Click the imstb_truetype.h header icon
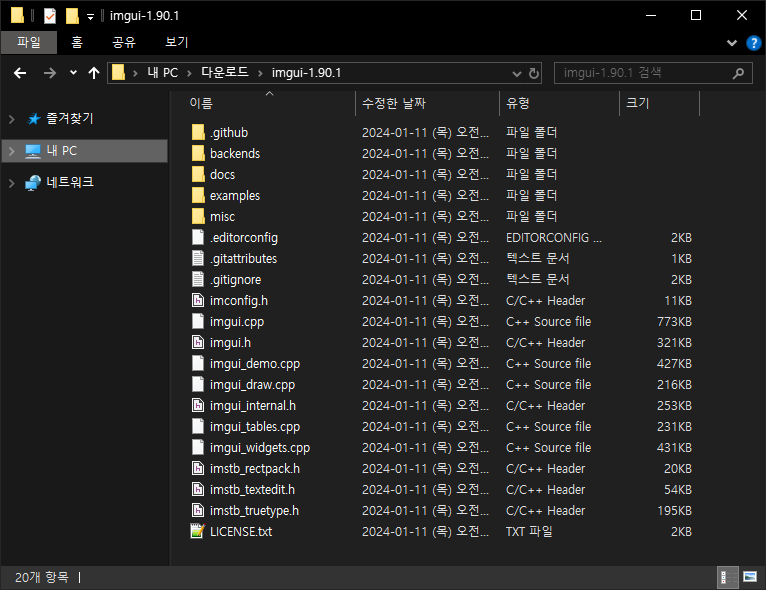 click(x=198, y=510)
